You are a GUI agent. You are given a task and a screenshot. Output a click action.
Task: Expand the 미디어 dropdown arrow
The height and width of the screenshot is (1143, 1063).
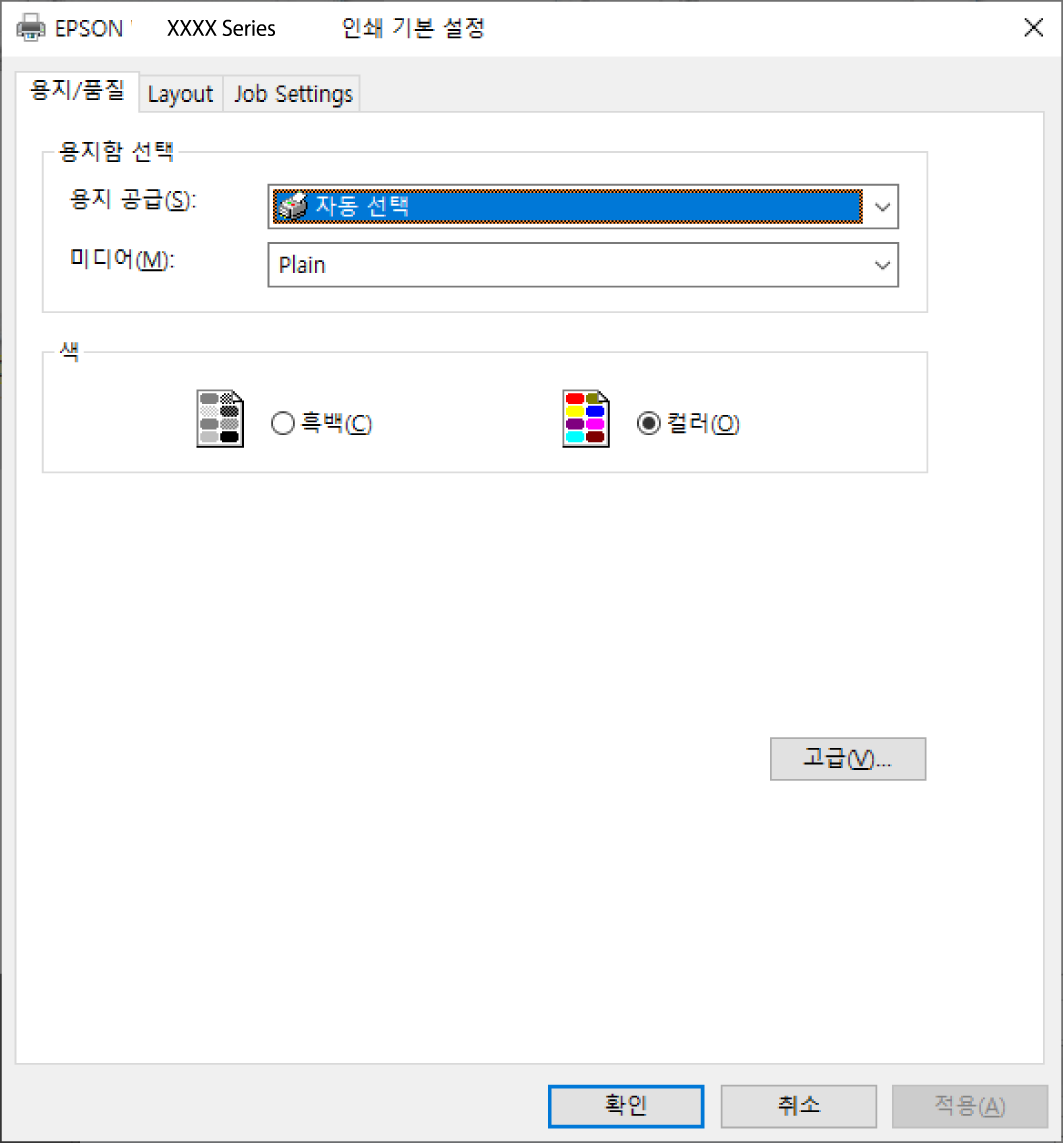point(882,265)
